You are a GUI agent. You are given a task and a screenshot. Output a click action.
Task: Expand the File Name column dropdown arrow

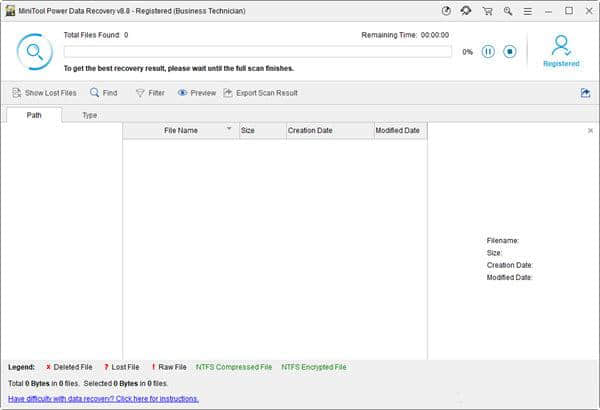(x=229, y=129)
